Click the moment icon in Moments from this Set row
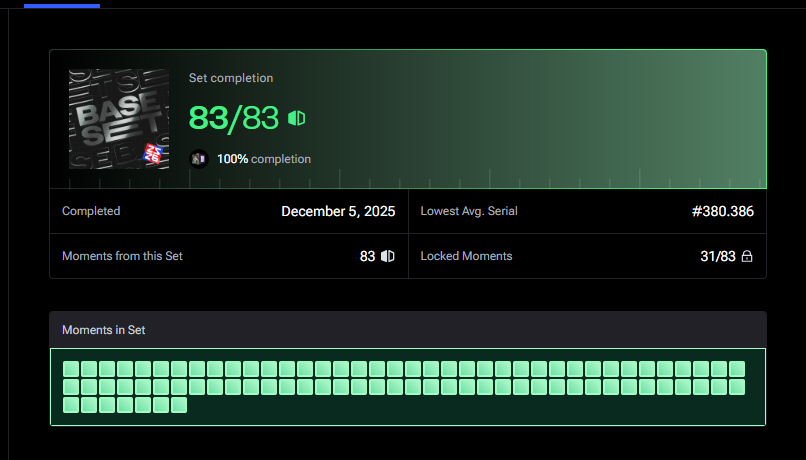This screenshot has height=460, width=806. click(x=388, y=256)
